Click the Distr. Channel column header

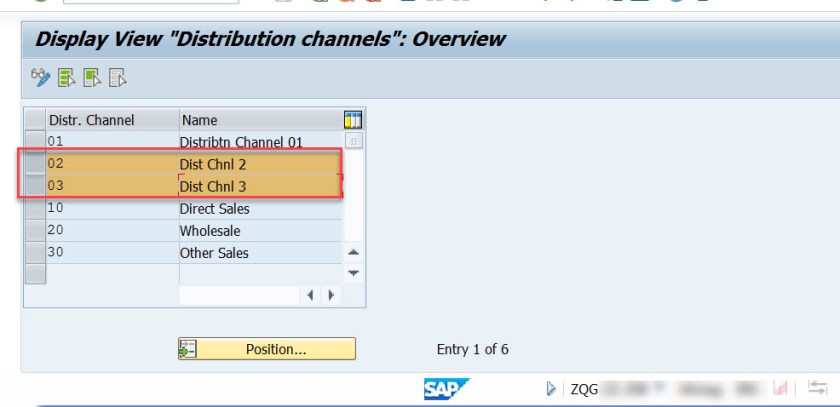click(110, 120)
